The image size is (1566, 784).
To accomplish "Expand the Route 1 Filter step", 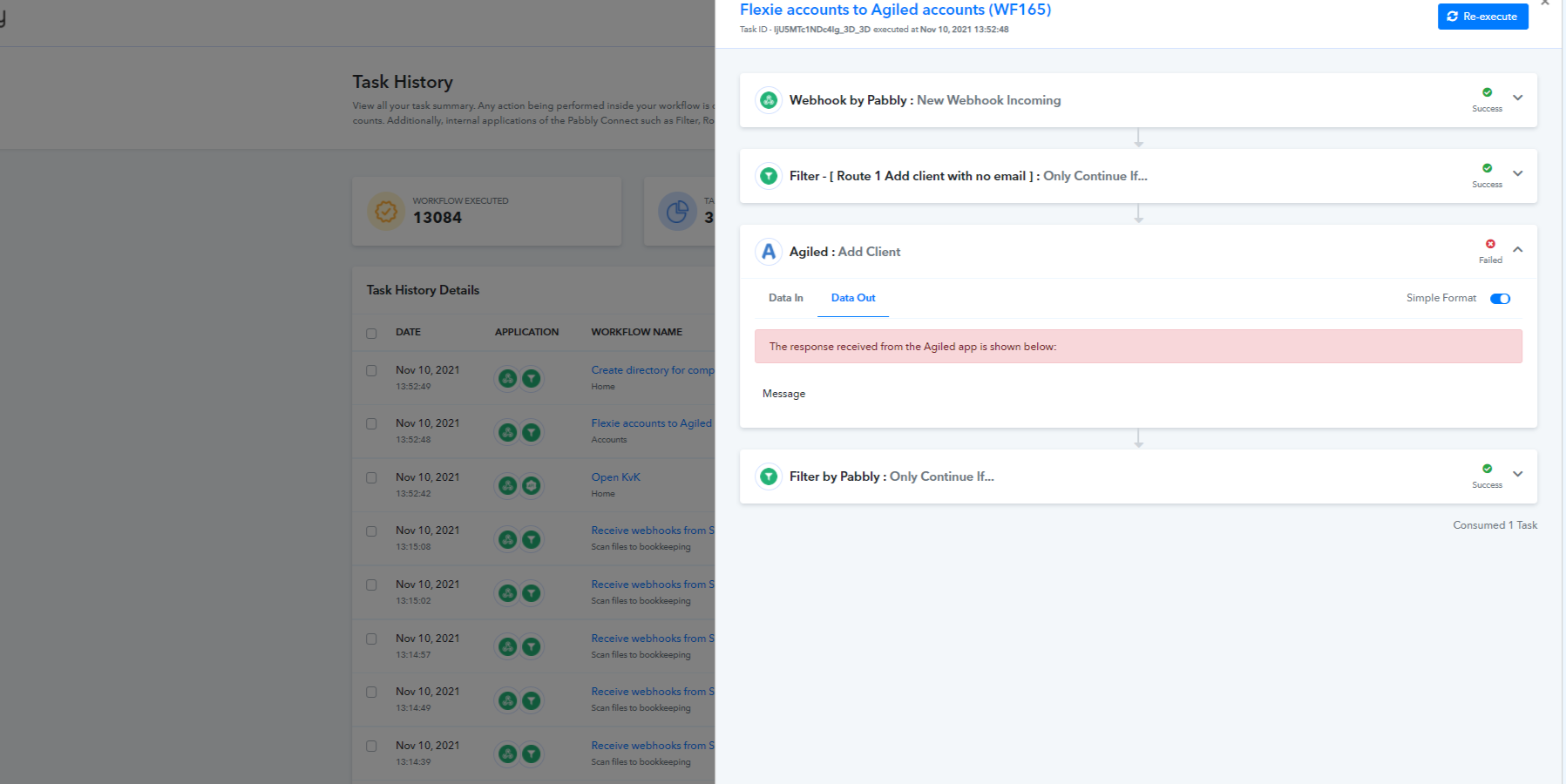I will (x=1518, y=173).
